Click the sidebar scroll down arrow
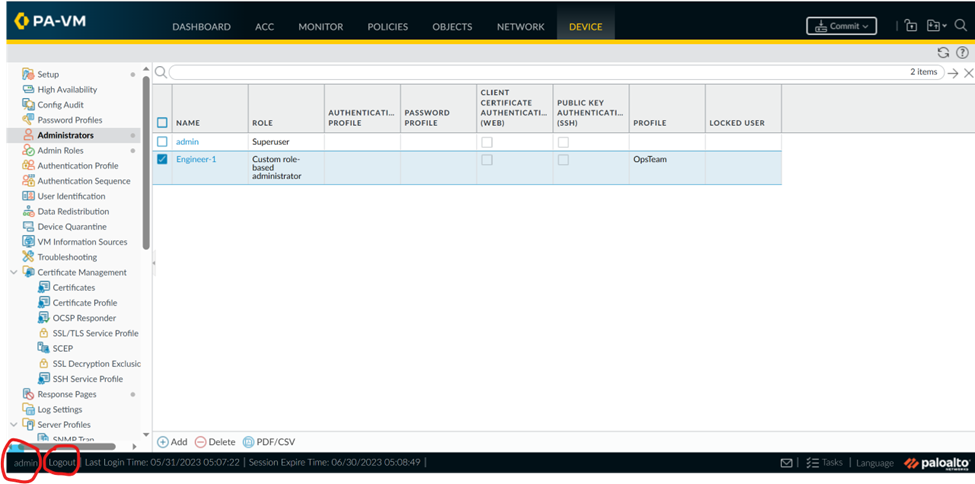The image size is (975, 484). tap(146, 434)
